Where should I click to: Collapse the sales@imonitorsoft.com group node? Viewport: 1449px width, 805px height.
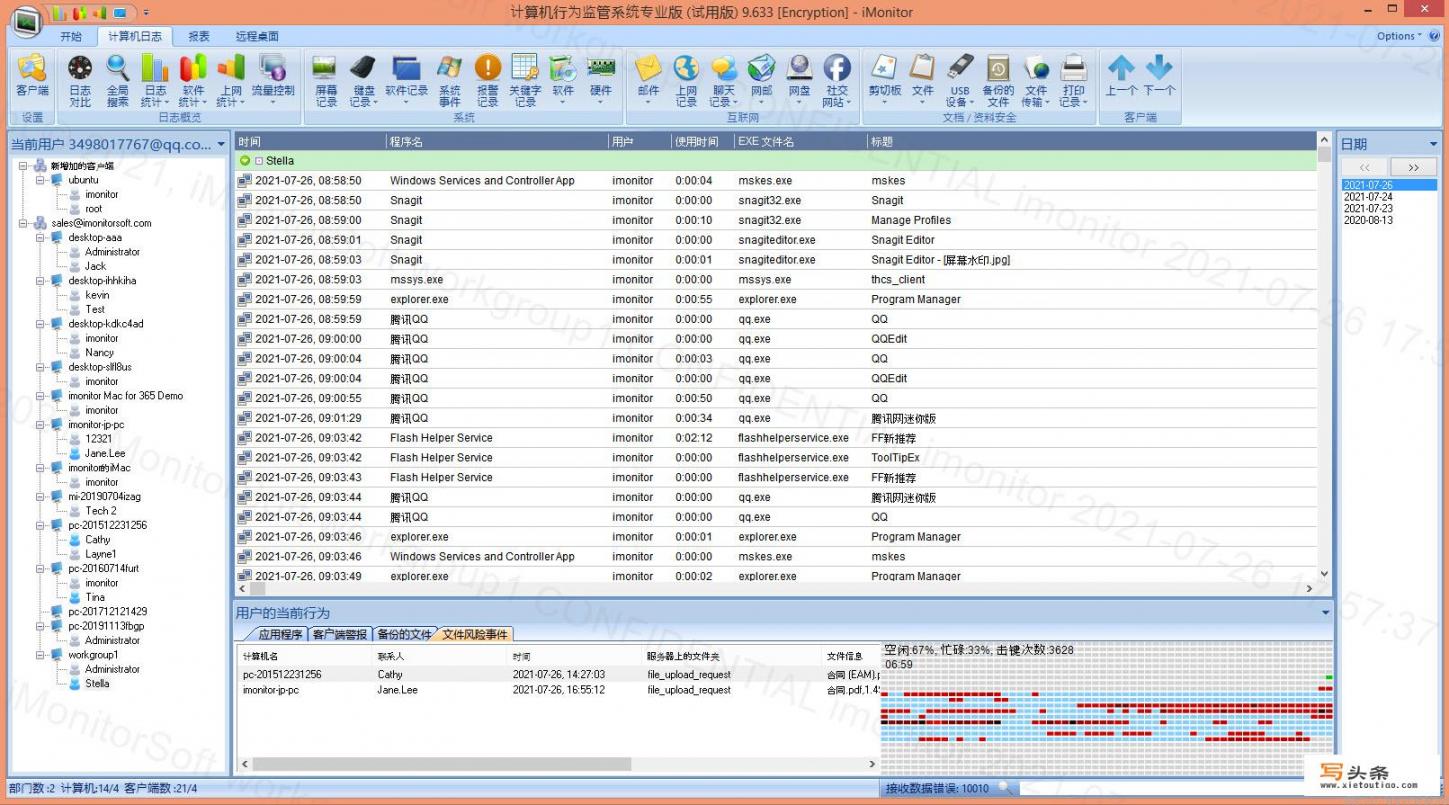(23, 223)
